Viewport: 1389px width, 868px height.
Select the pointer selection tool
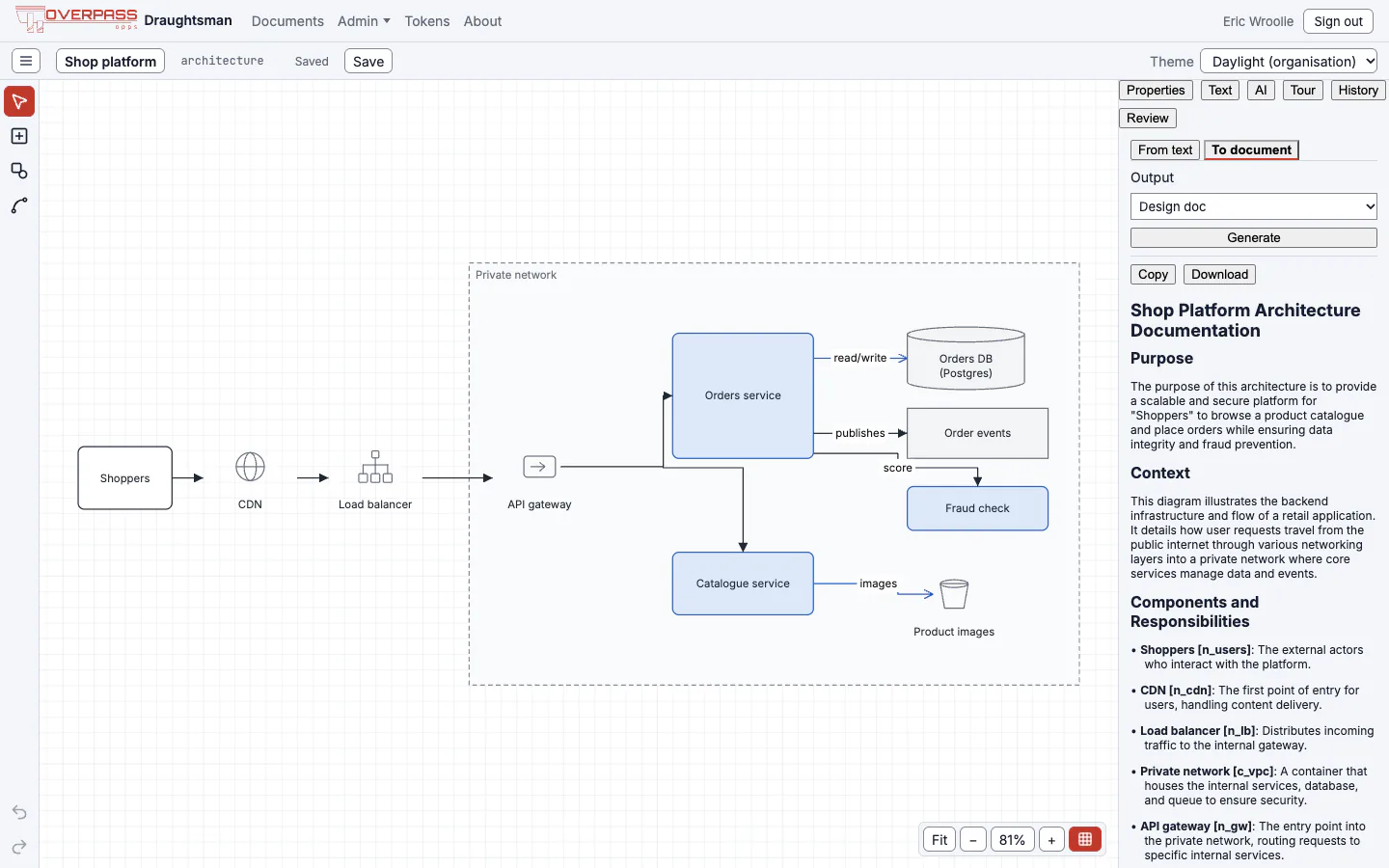point(19,101)
